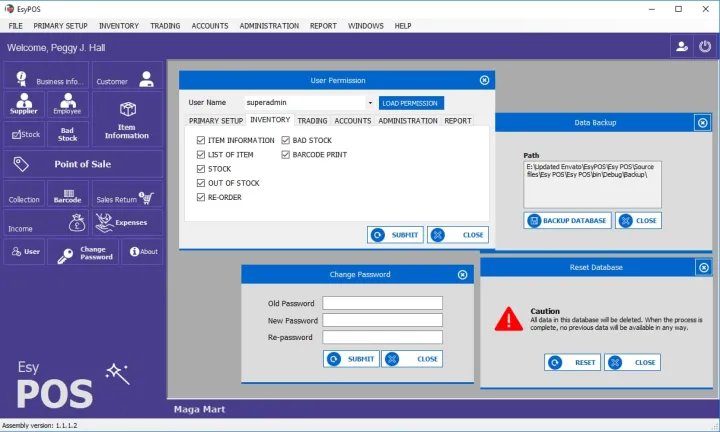Open the Employee tile
The width and height of the screenshot is (720, 432).
pyautogui.click(x=68, y=104)
